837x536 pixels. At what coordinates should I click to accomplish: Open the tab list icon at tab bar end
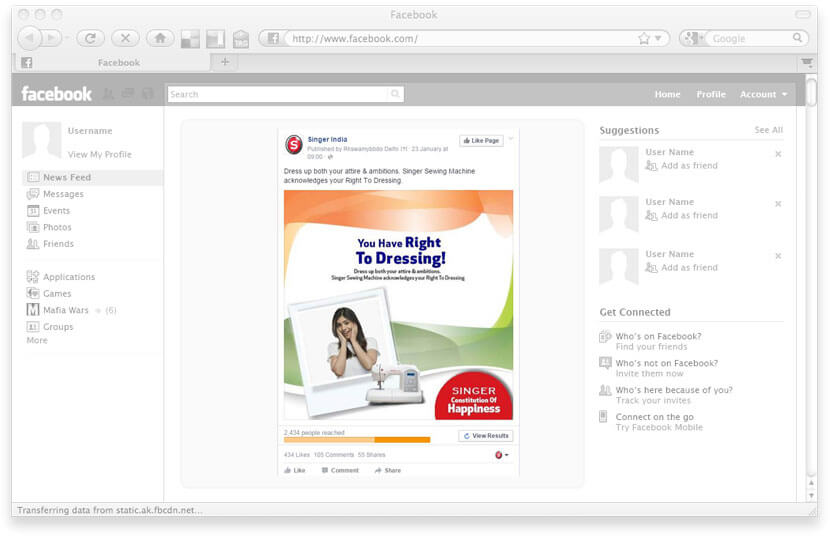pyautogui.click(x=807, y=62)
